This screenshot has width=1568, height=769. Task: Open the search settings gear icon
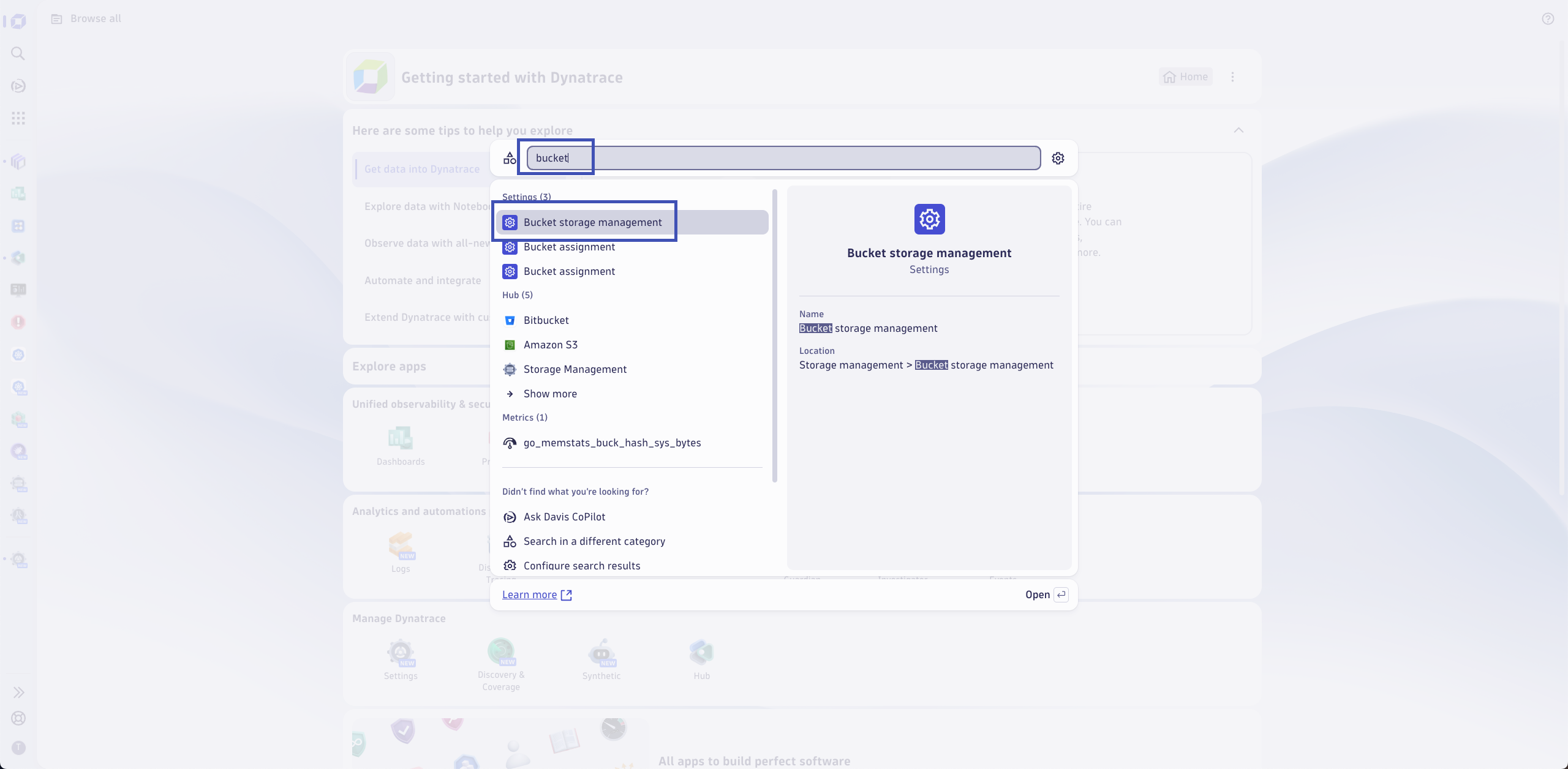tap(1058, 158)
